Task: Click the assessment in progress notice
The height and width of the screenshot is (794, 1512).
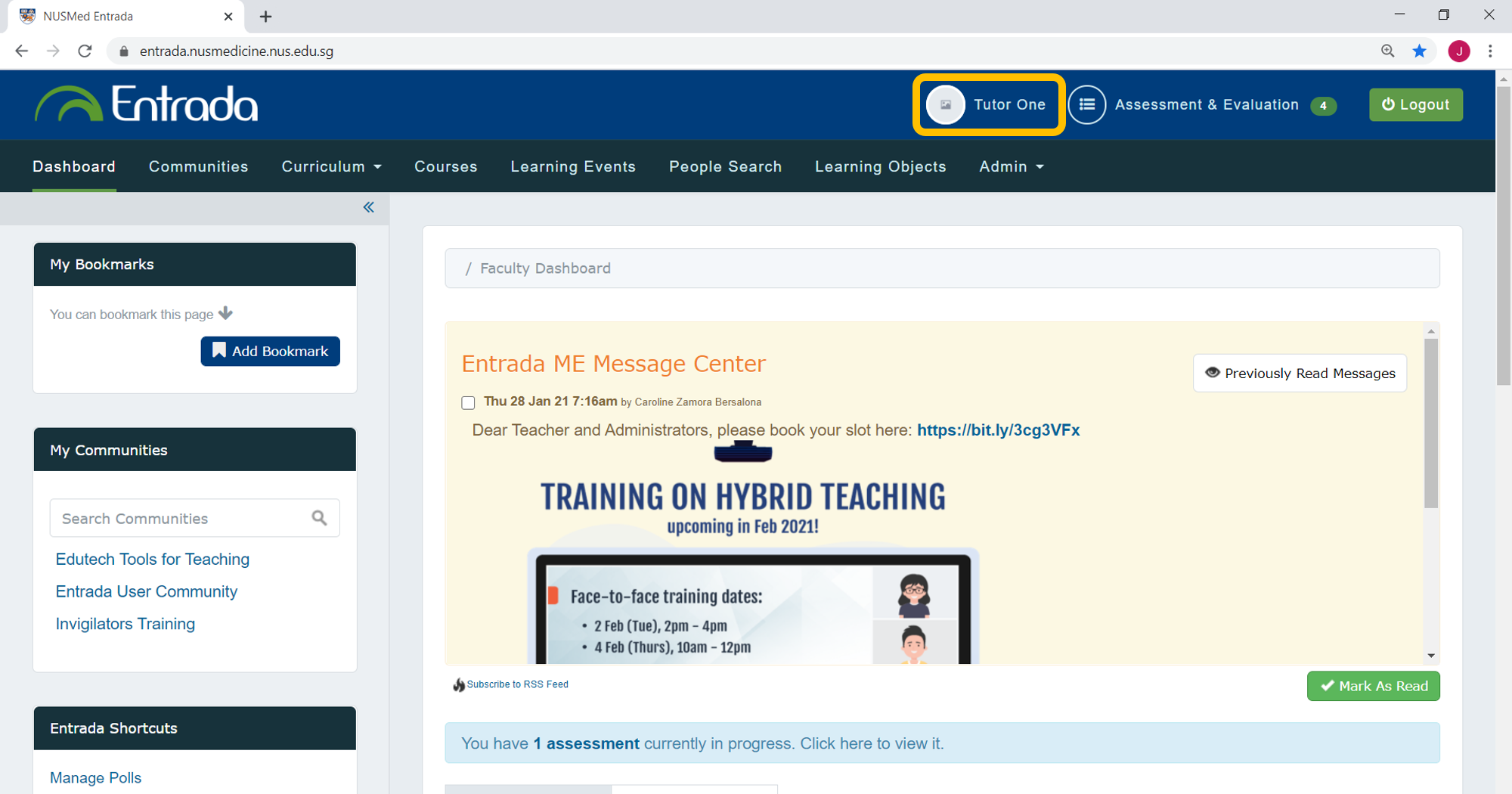Action: click(942, 743)
